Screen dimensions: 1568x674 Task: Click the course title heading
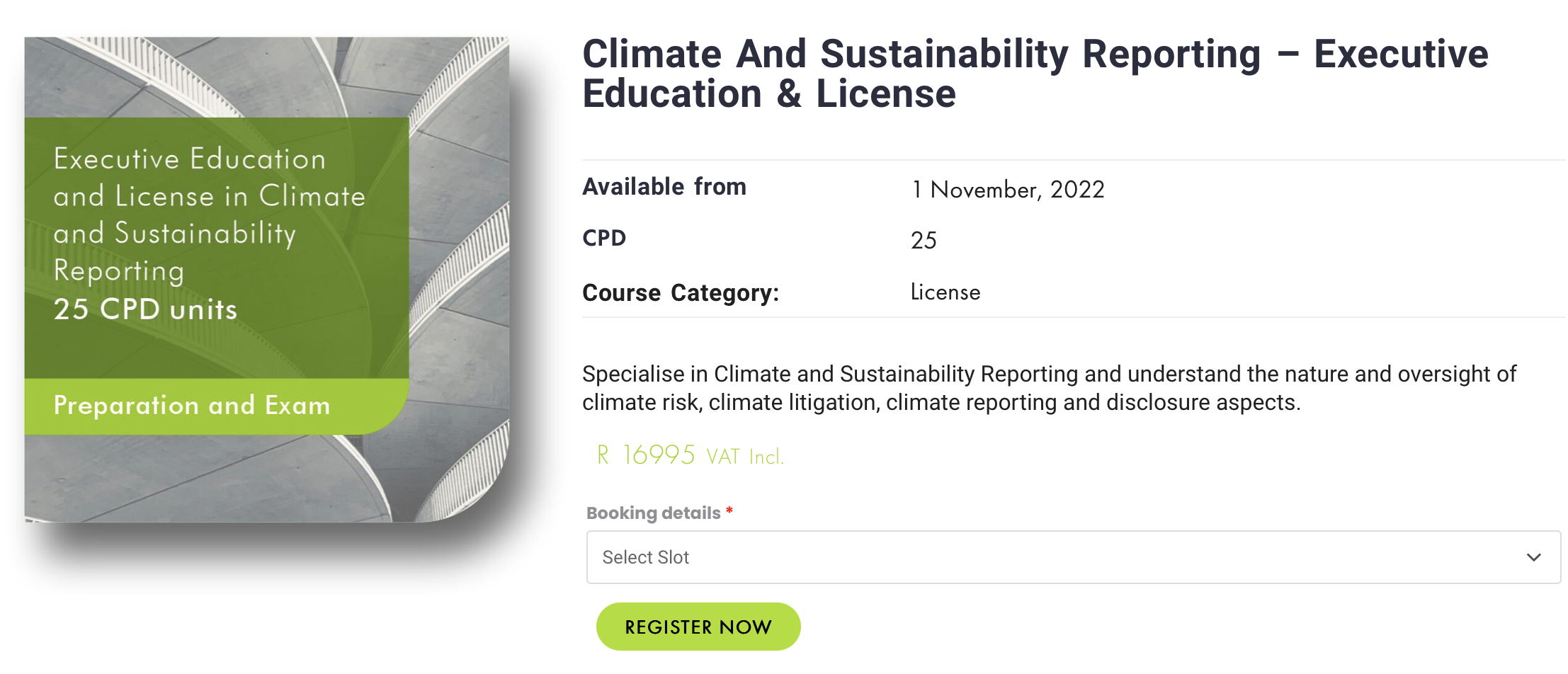pos(1035,74)
